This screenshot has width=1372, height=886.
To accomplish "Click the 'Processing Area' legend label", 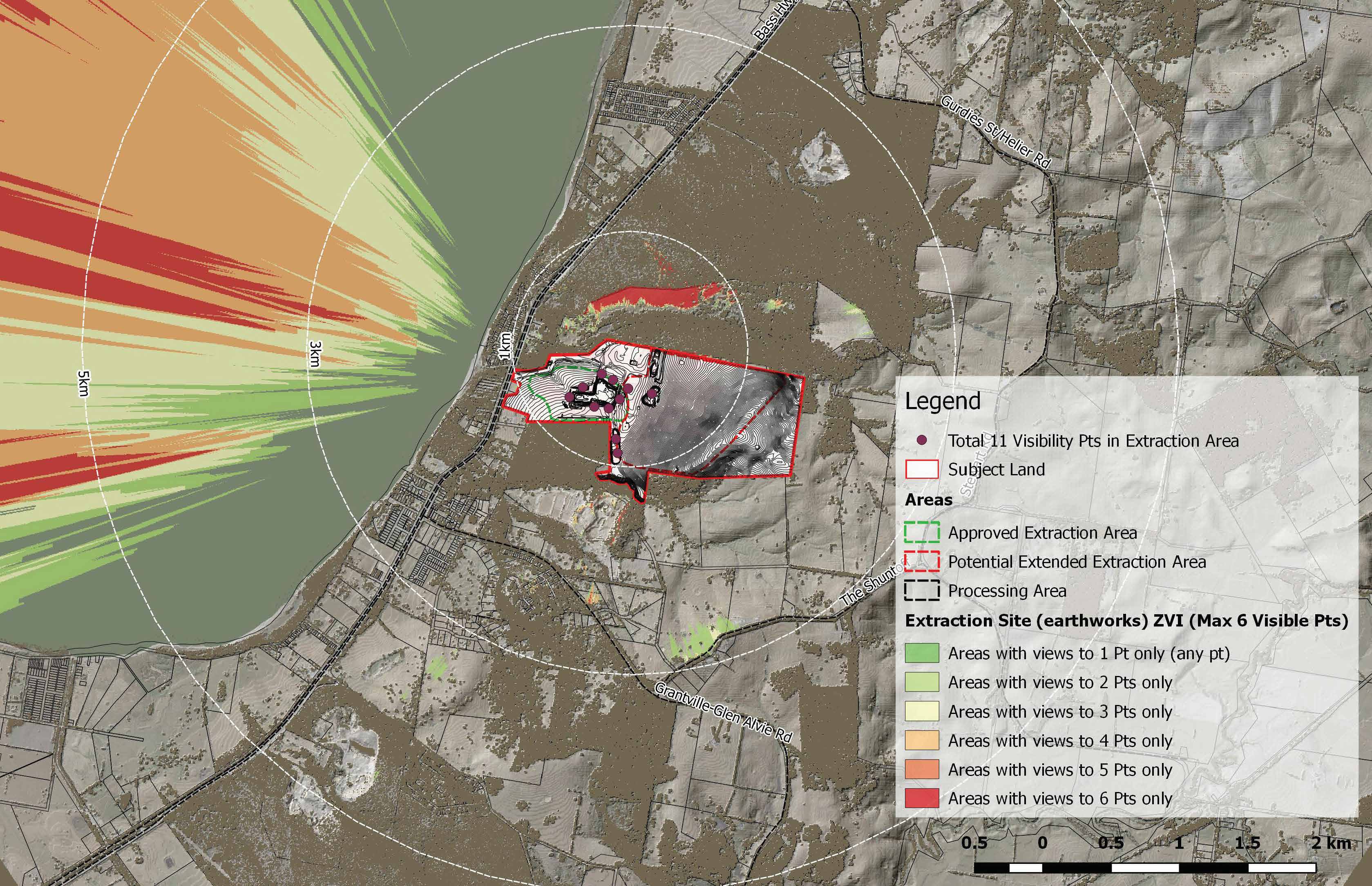I will click(1007, 591).
